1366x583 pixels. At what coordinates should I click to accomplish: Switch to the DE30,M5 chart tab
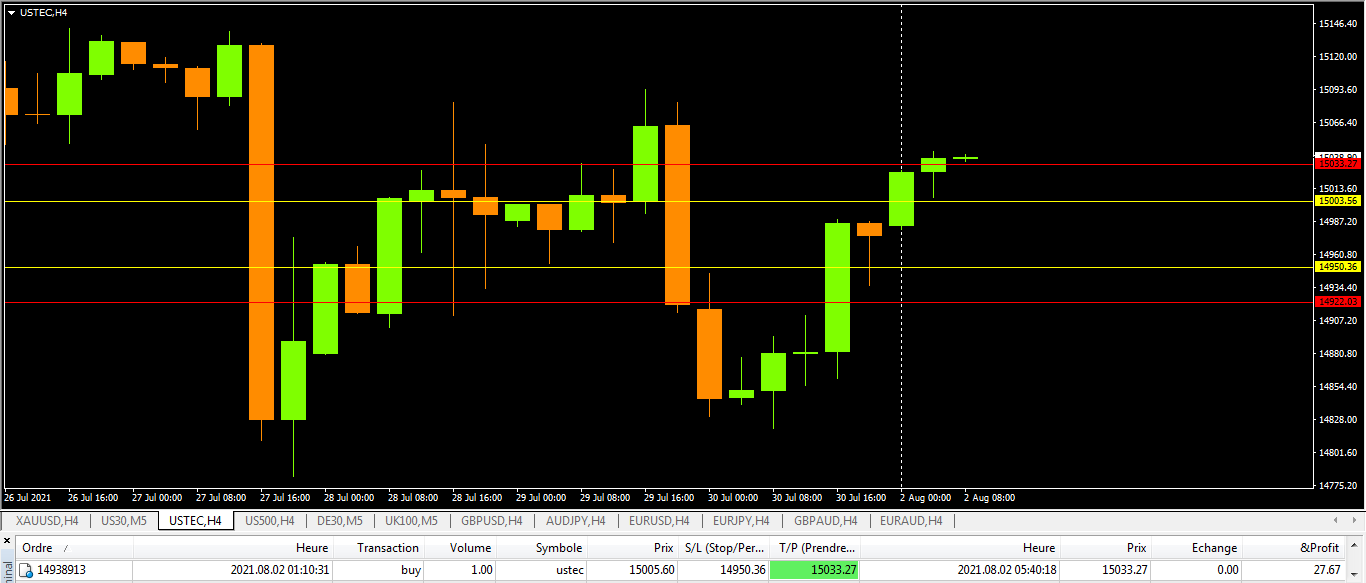pos(339,521)
